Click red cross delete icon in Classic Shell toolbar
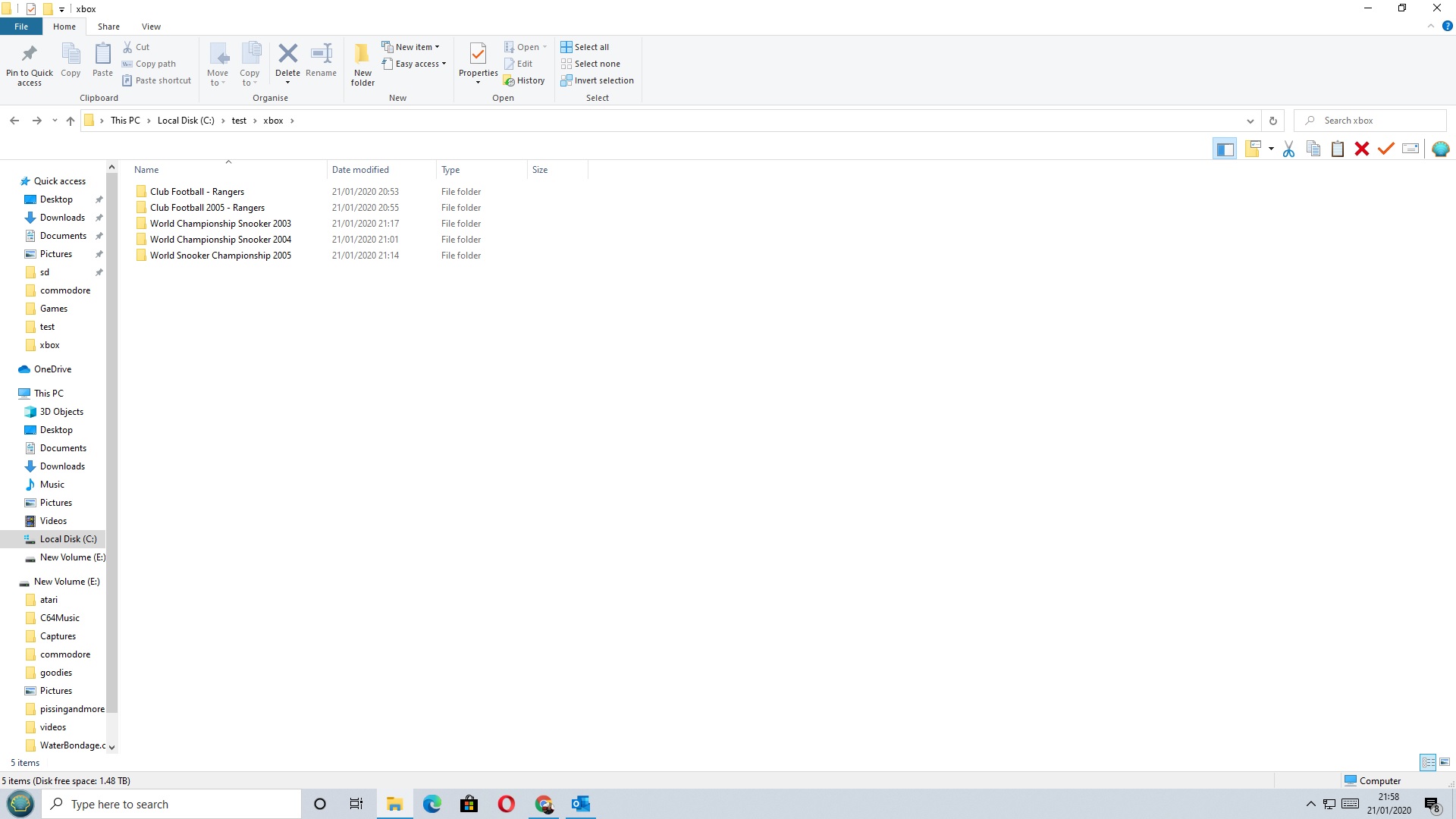 coord(1362,149)
